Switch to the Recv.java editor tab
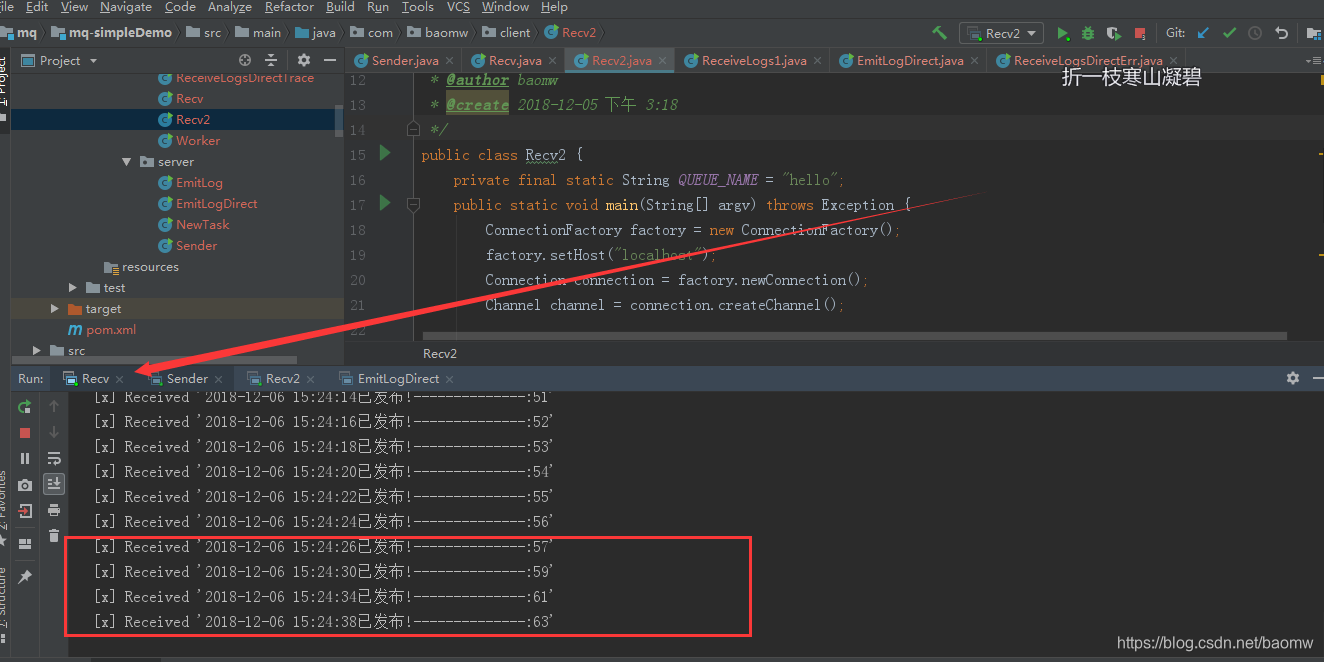Screen dimensions: 1324x662 pos(515,60)
